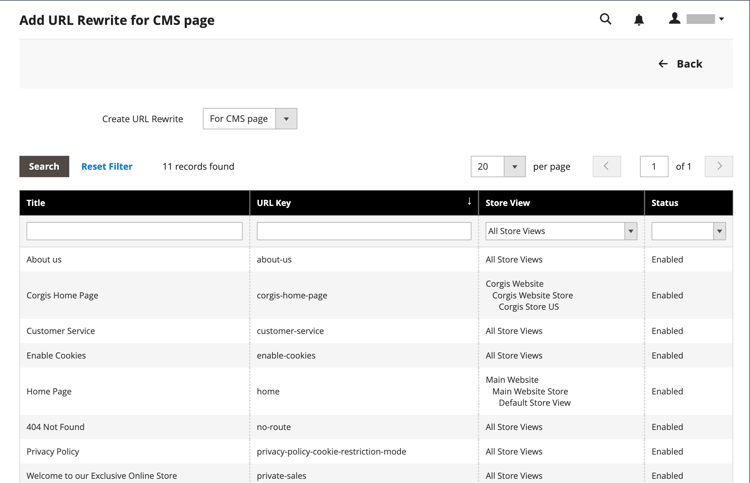Select the Home Page row title

click(x=49, y=391)
